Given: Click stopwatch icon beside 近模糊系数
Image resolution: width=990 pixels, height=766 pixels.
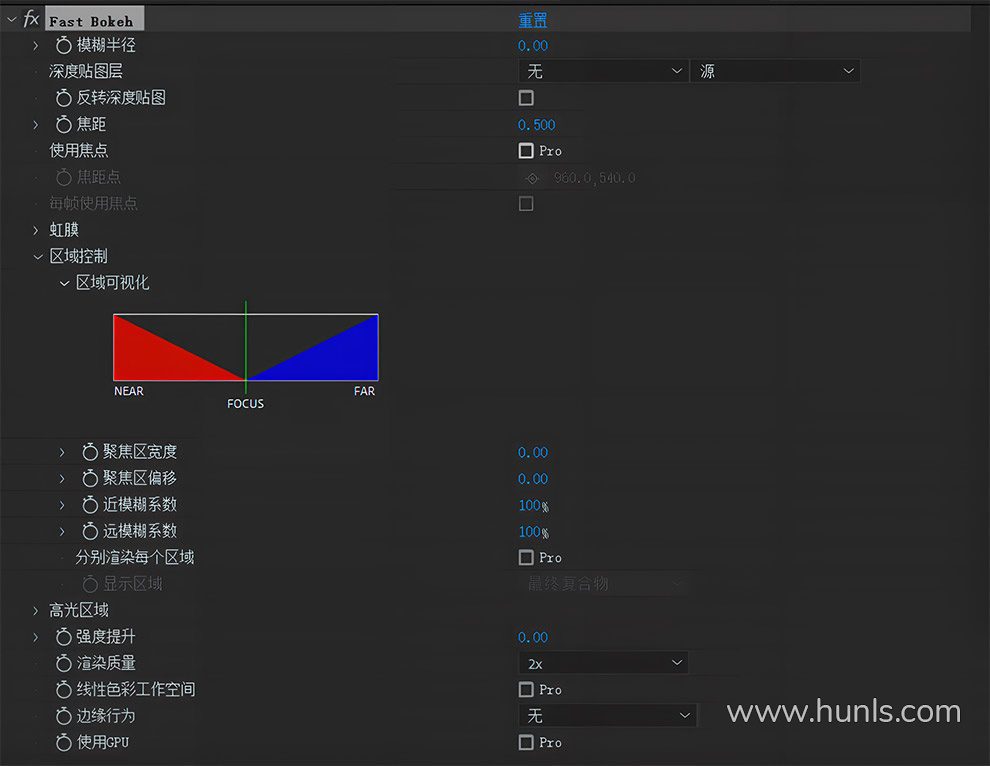Looking at the screenshot, I should [90, 505].
